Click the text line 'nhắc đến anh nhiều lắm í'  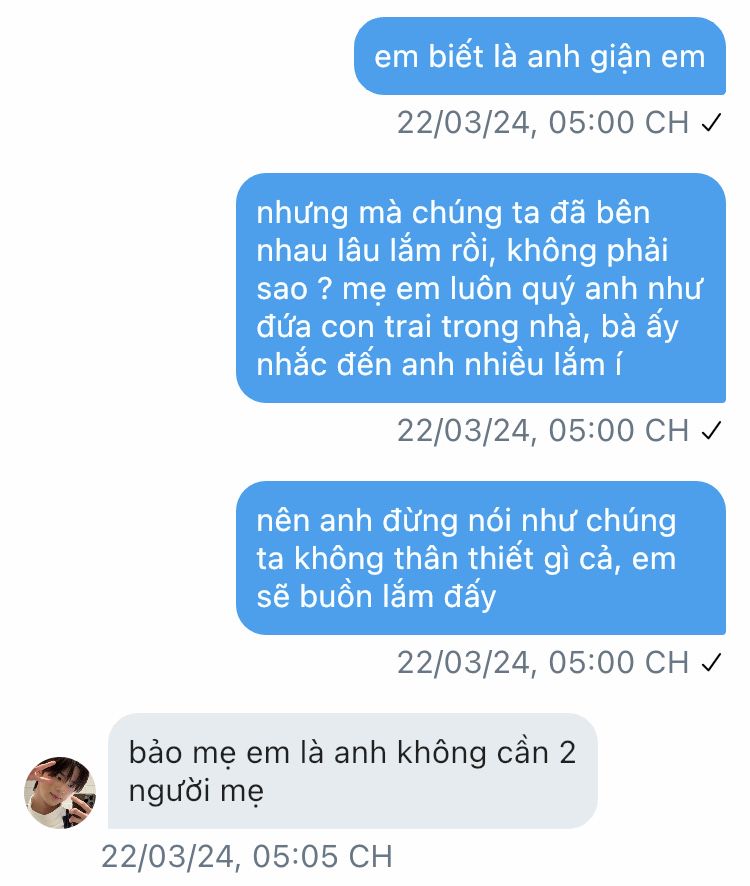(439, 365)
